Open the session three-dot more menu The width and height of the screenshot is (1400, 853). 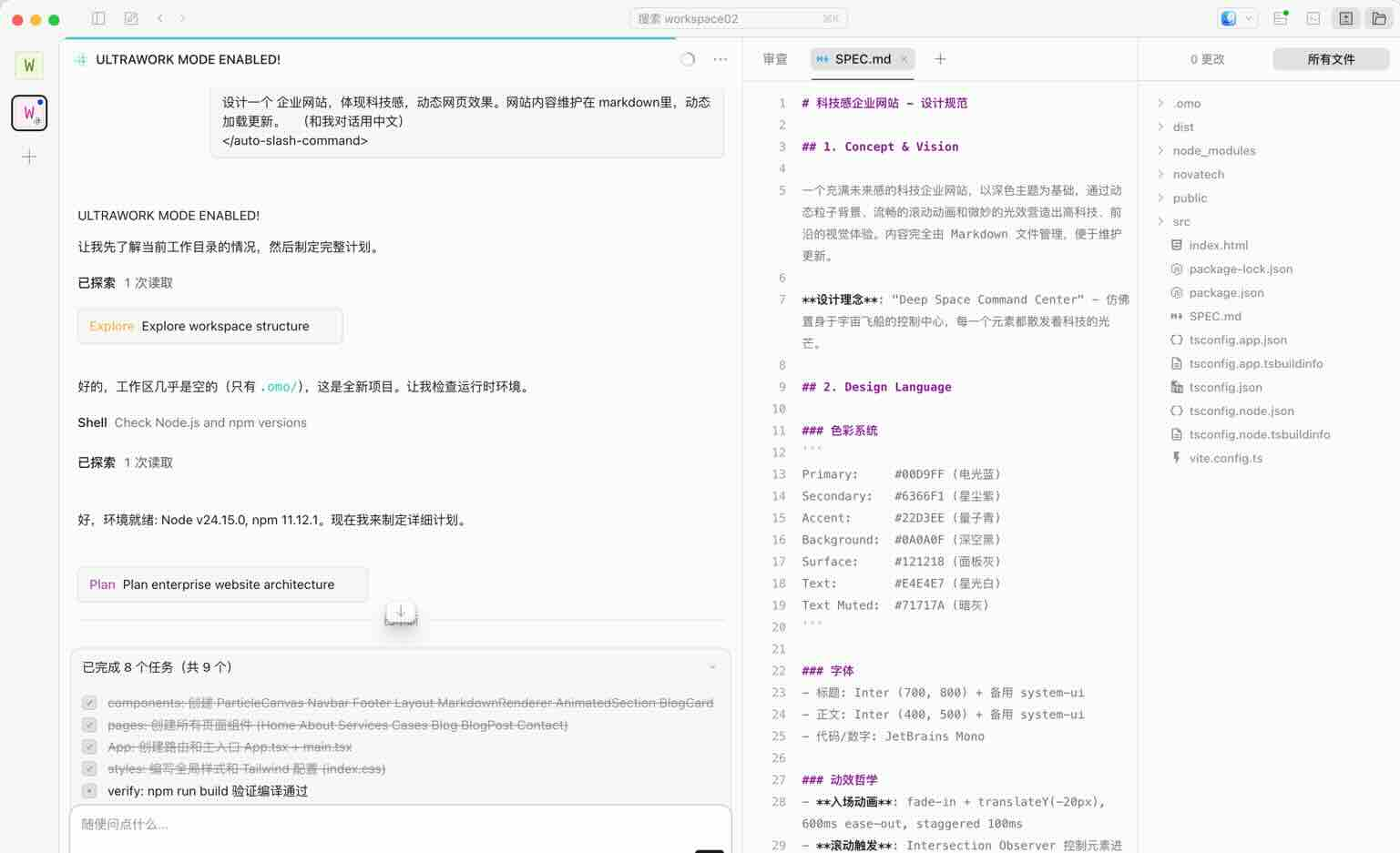(720, 59)
